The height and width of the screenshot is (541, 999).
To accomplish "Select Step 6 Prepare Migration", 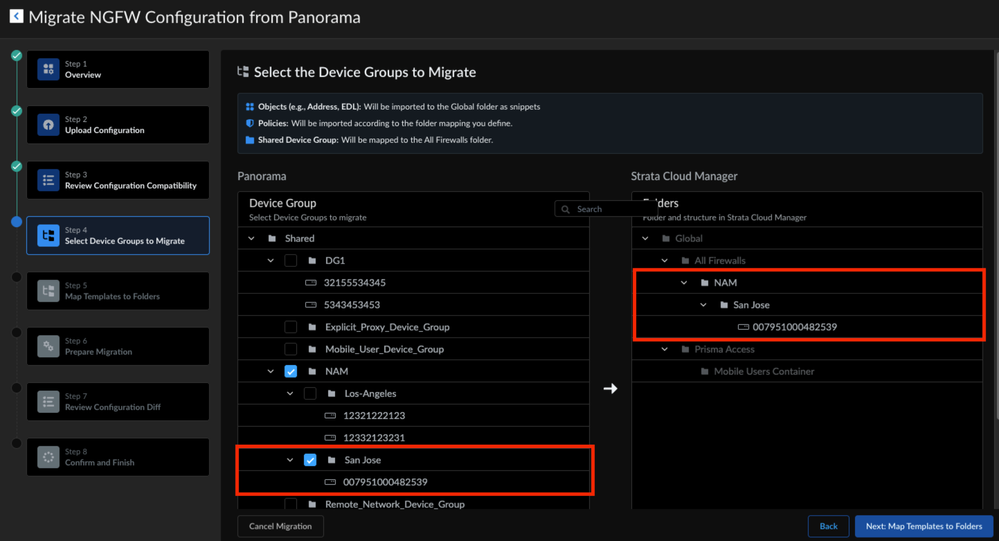I will 118,347.
